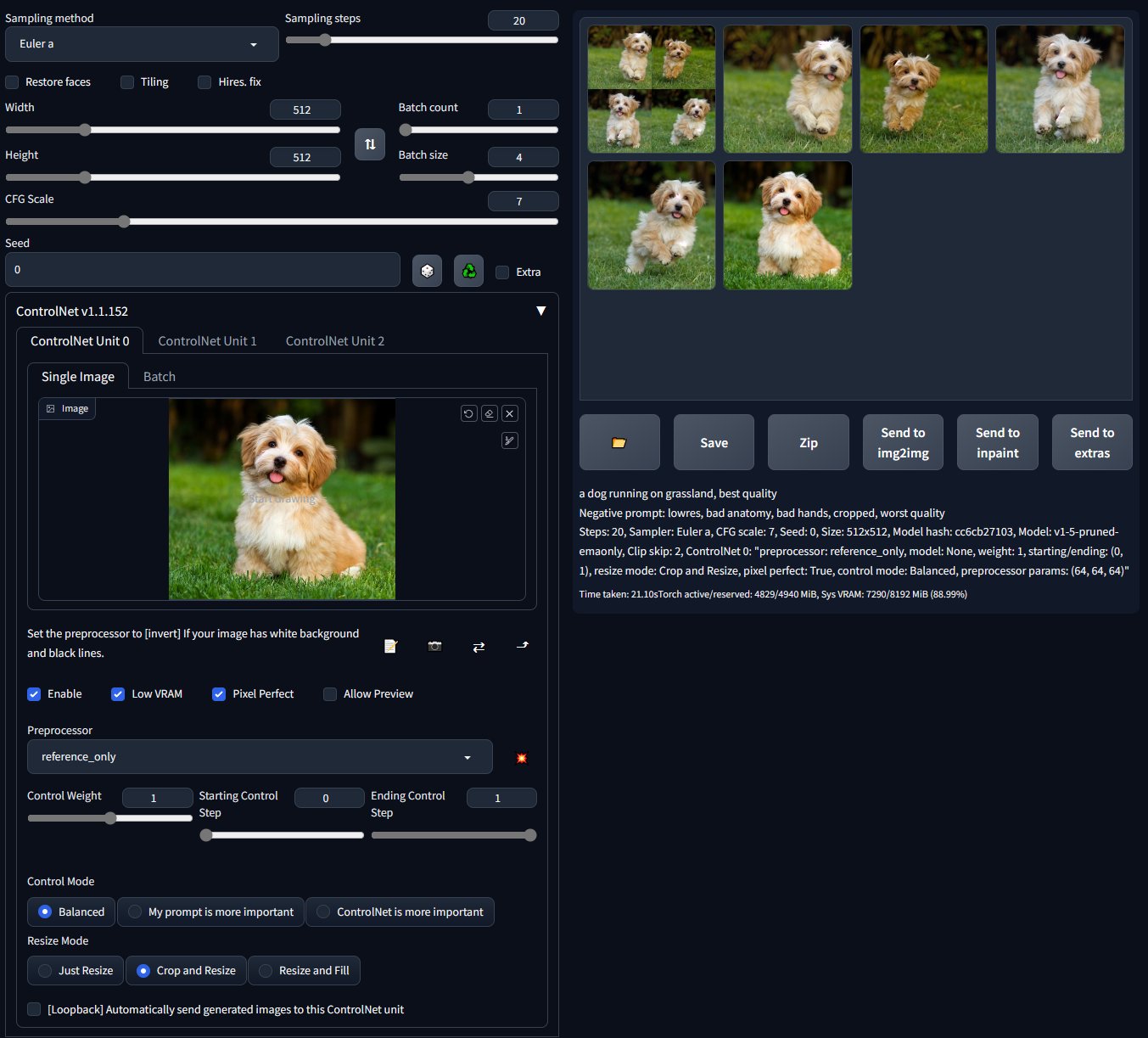Collapse the ControlNet panel with its triangle

[x=541, y=311]
